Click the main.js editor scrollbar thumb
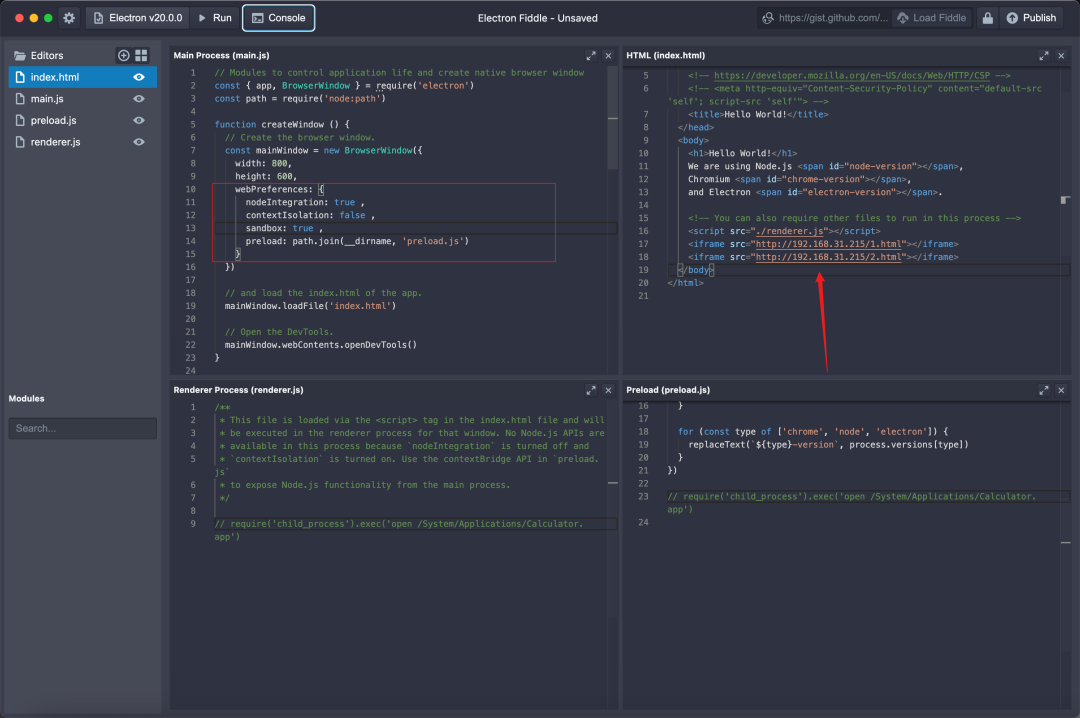 click(612, 118)
